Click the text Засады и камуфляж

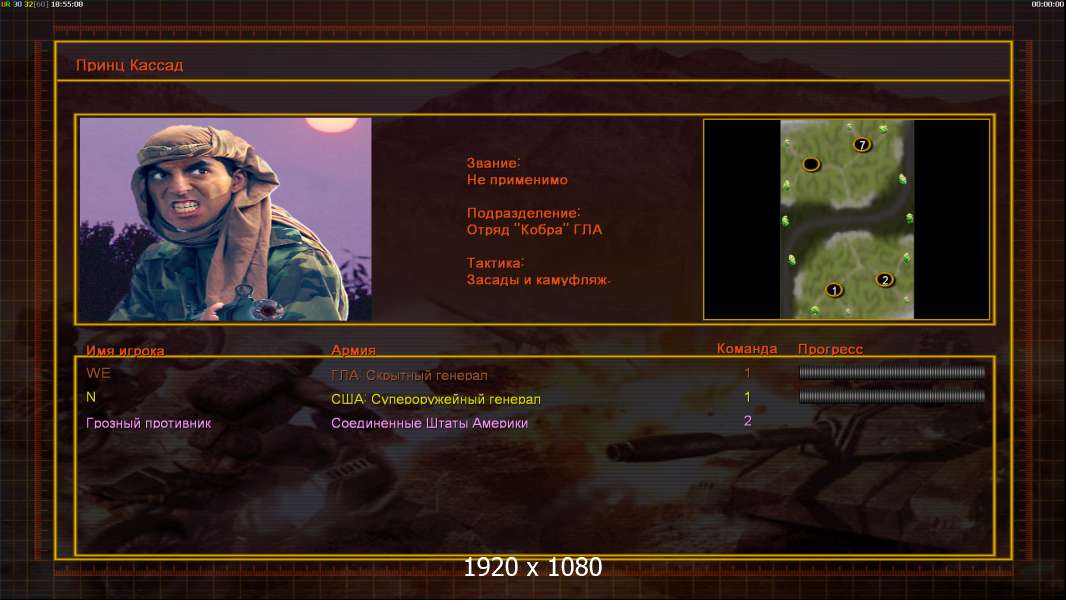pos(538,280)
